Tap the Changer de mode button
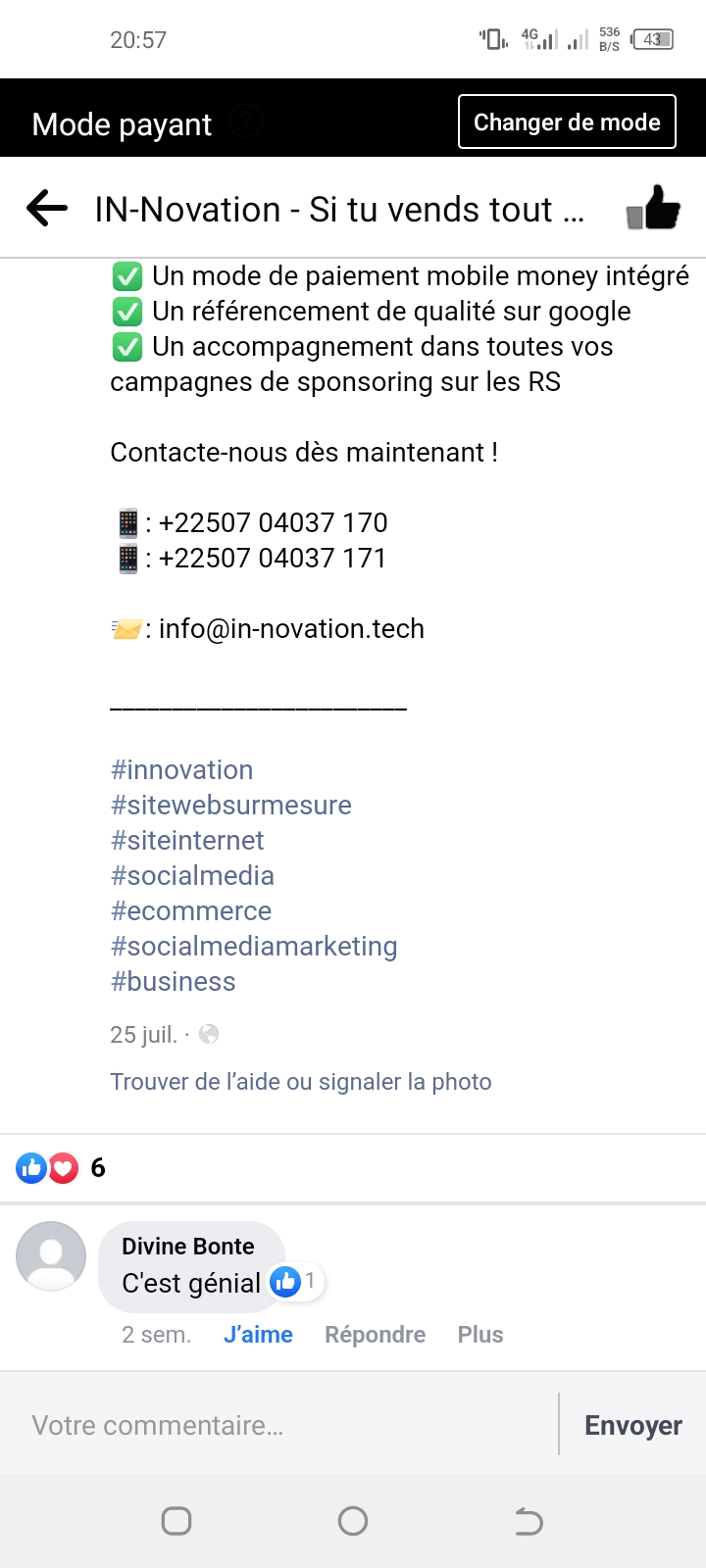 pos(567,122)
